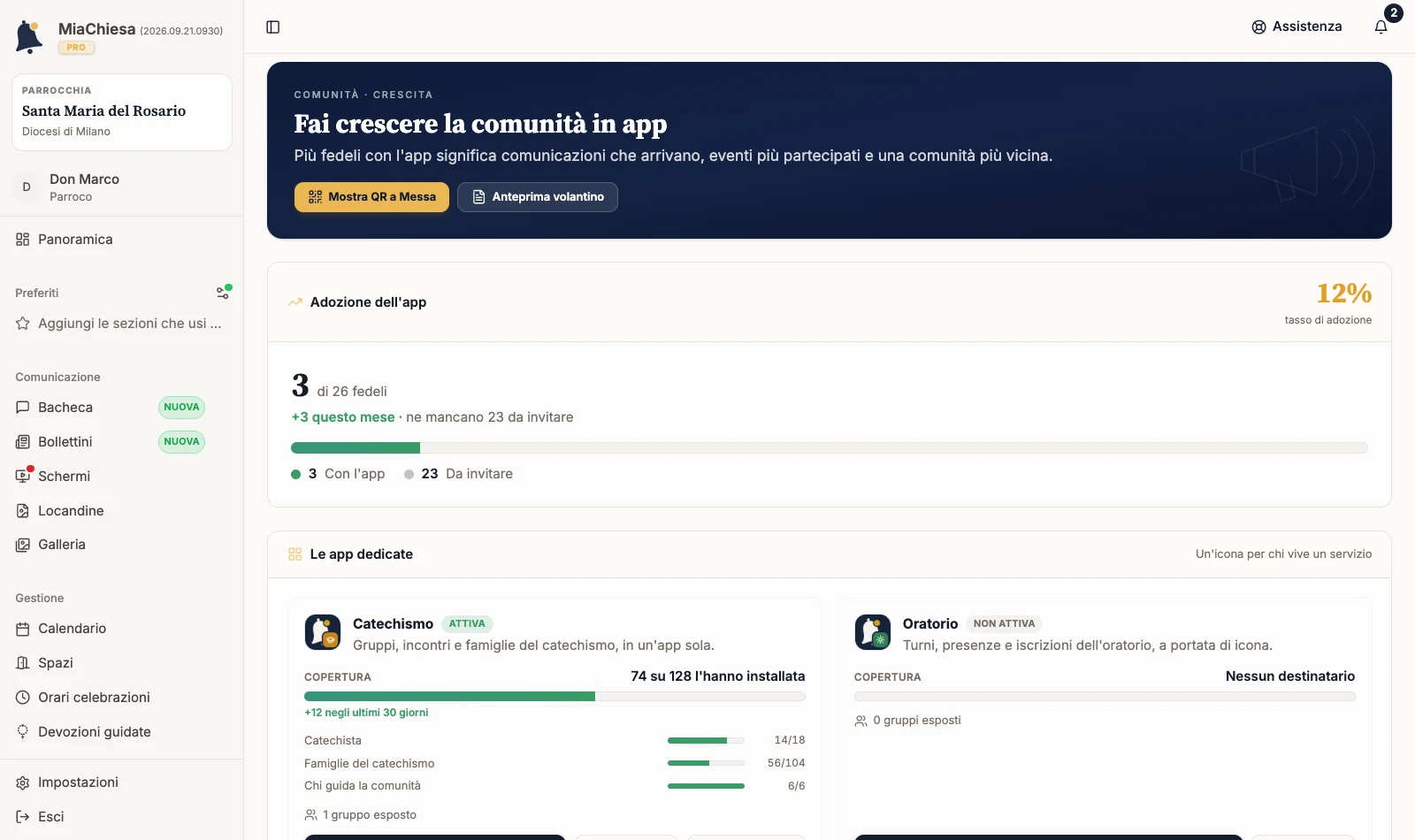The width and height of the screenshot is (1415, 840).
Task: Navigate to Locandine
Action: (122, 511)
